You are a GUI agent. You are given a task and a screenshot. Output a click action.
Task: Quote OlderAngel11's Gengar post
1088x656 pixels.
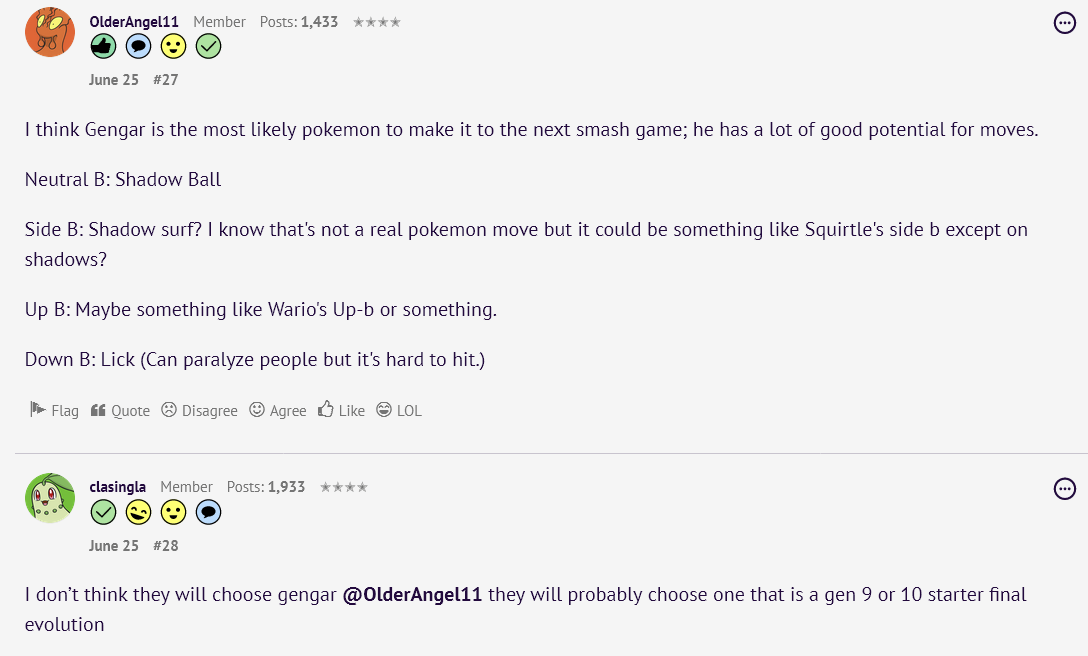[120, 410]
